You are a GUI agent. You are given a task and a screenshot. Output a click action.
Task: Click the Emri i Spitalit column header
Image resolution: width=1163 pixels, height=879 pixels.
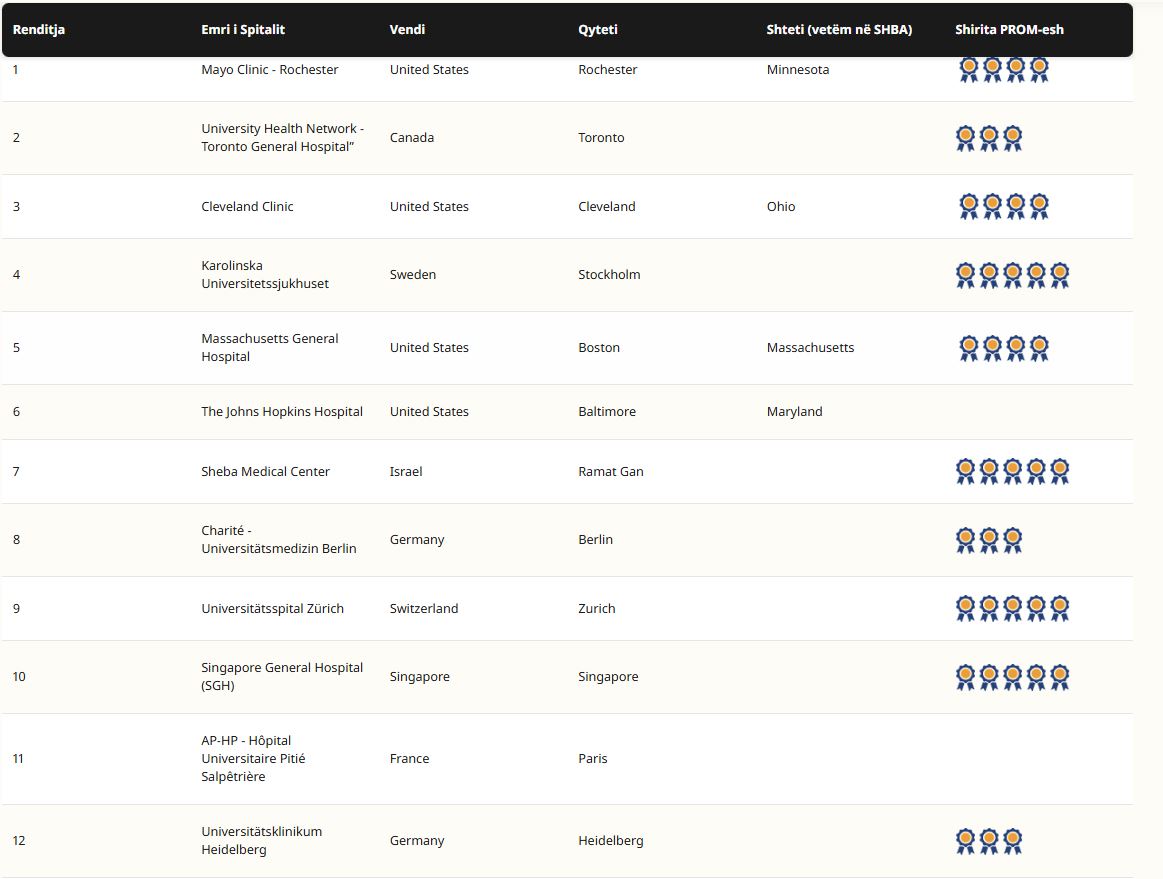pos(243,30)
